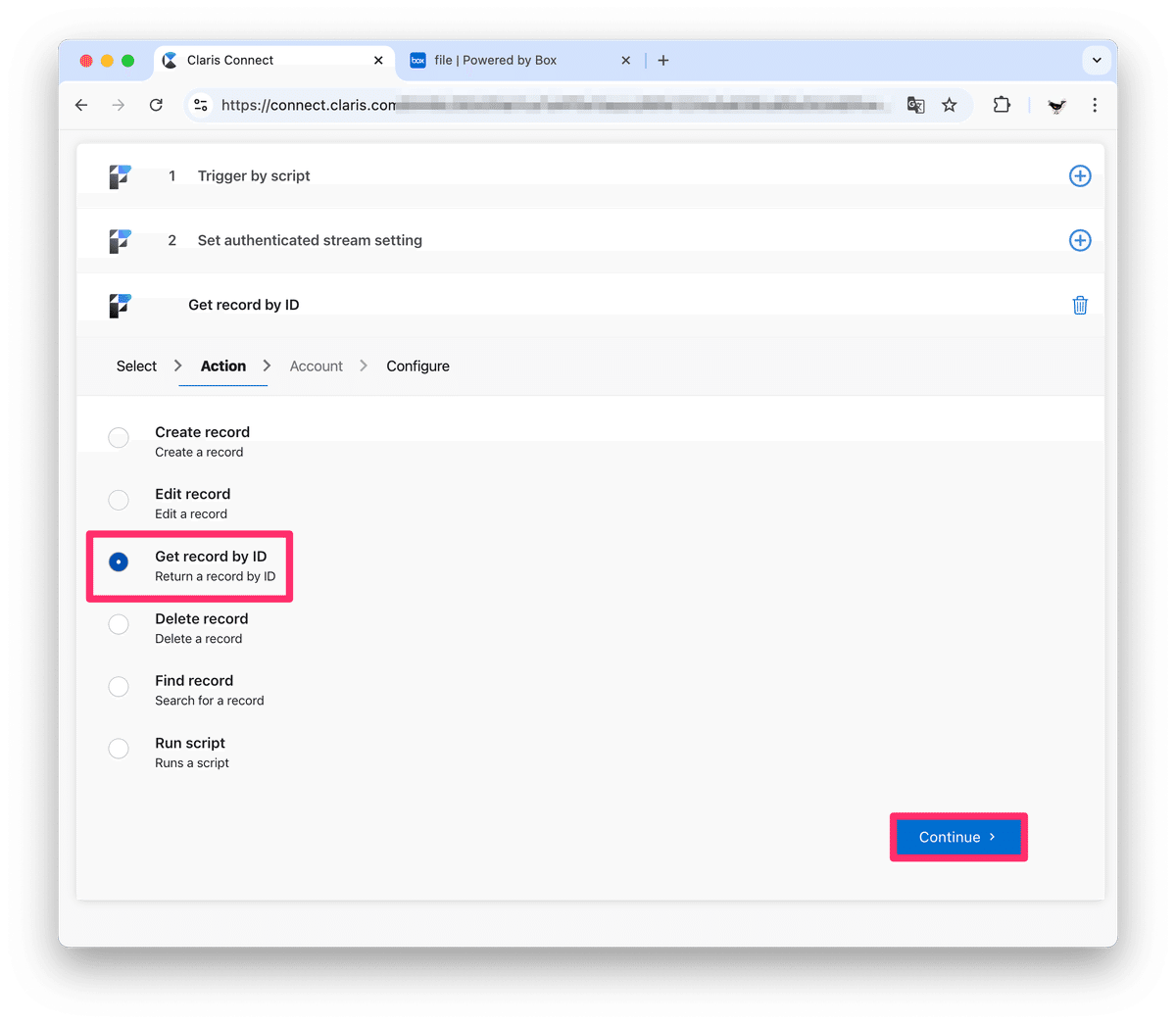Go back to the Select breadcrumb step
This screenshot has height=1024, width=1176.
[x=136, y=366]
